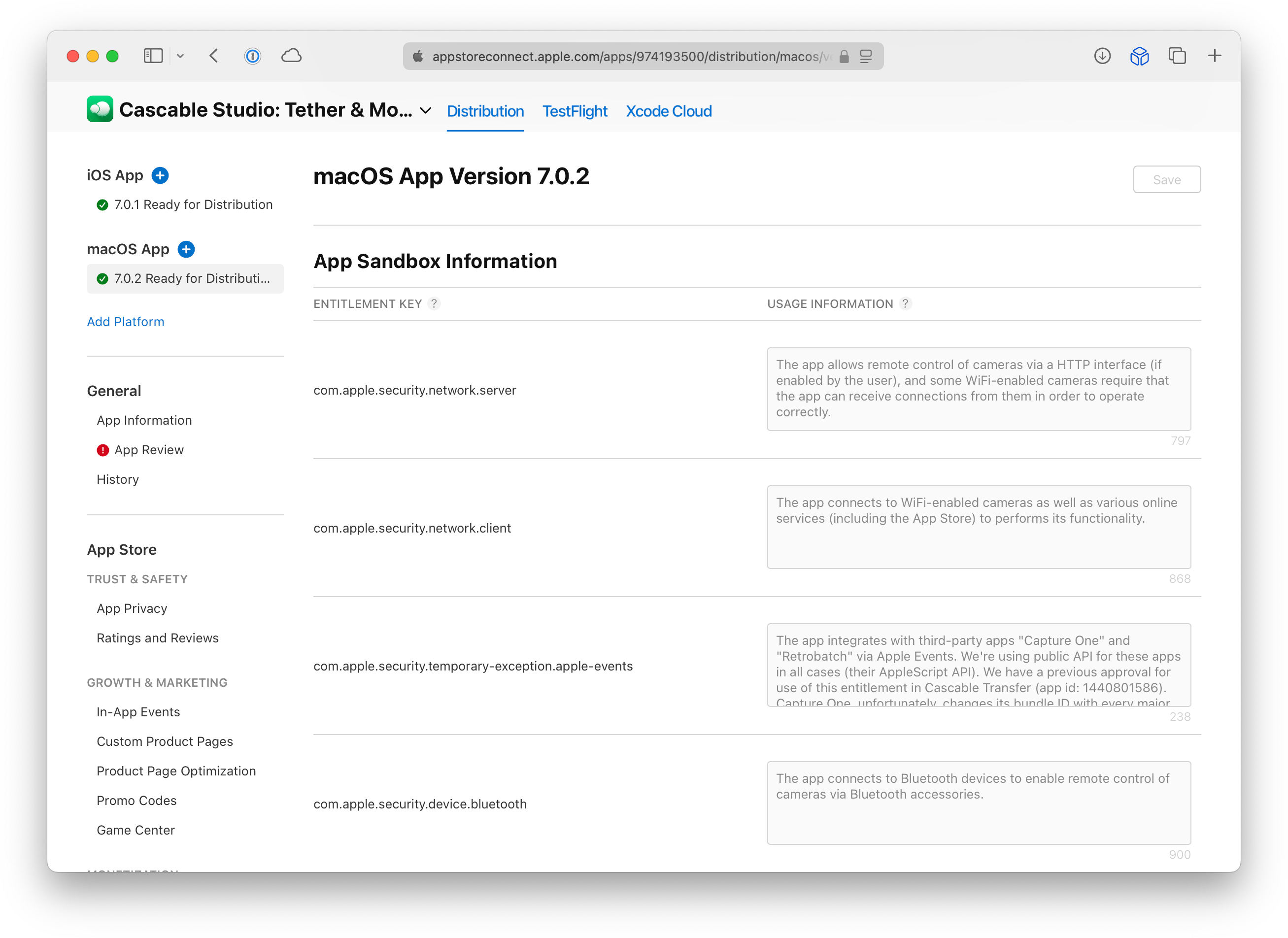The height and width of the screenshot is (938, 1288).
Task: Click the plus icon next to macOS App
Action: click(x=186, y=249)
